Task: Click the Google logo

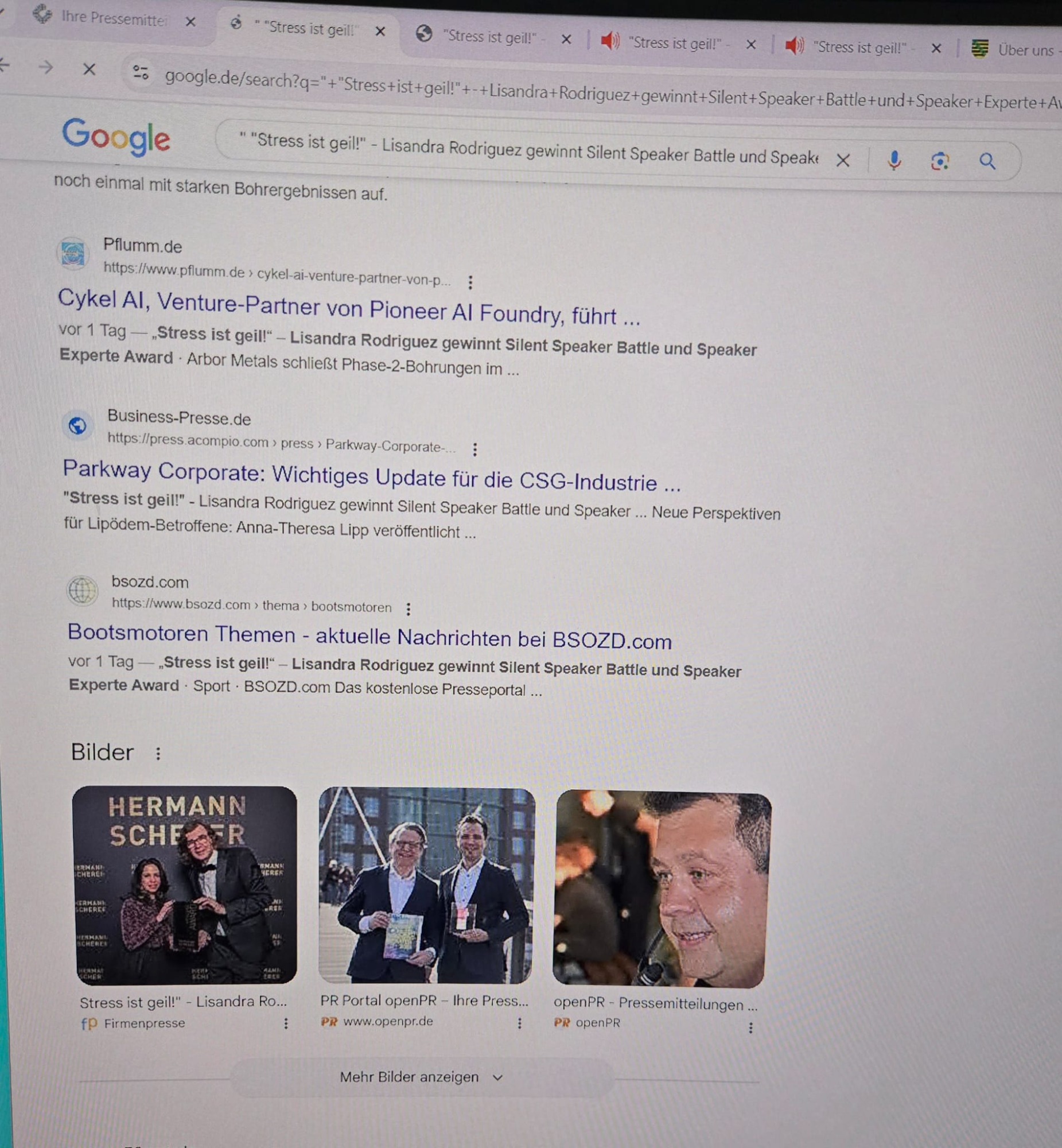Action: [116, 137]
